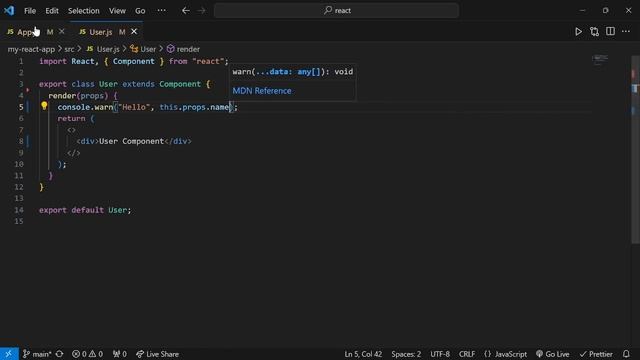Change indentation via Spaces: 2
This screenshot has height=360, width=640.
click(x=406, y=354)
